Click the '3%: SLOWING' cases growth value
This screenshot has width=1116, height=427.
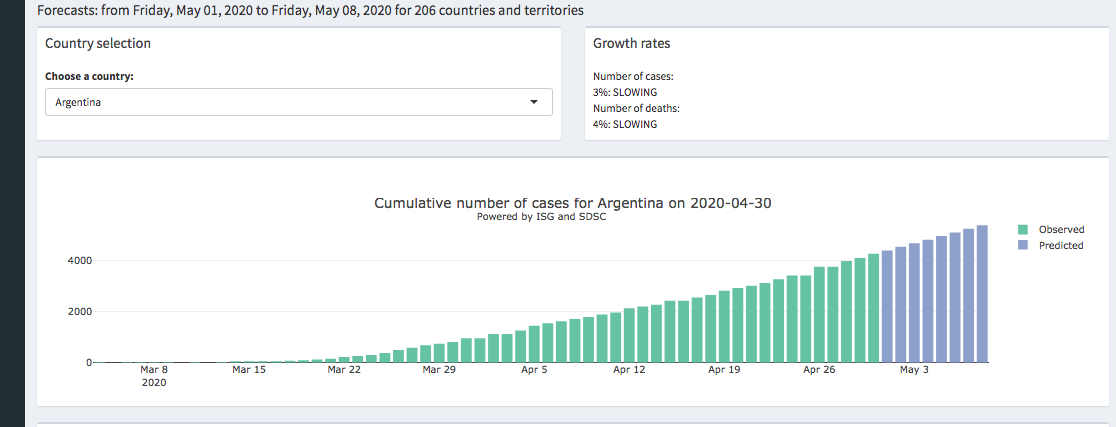pyautogui.click(x=624, y=92)
